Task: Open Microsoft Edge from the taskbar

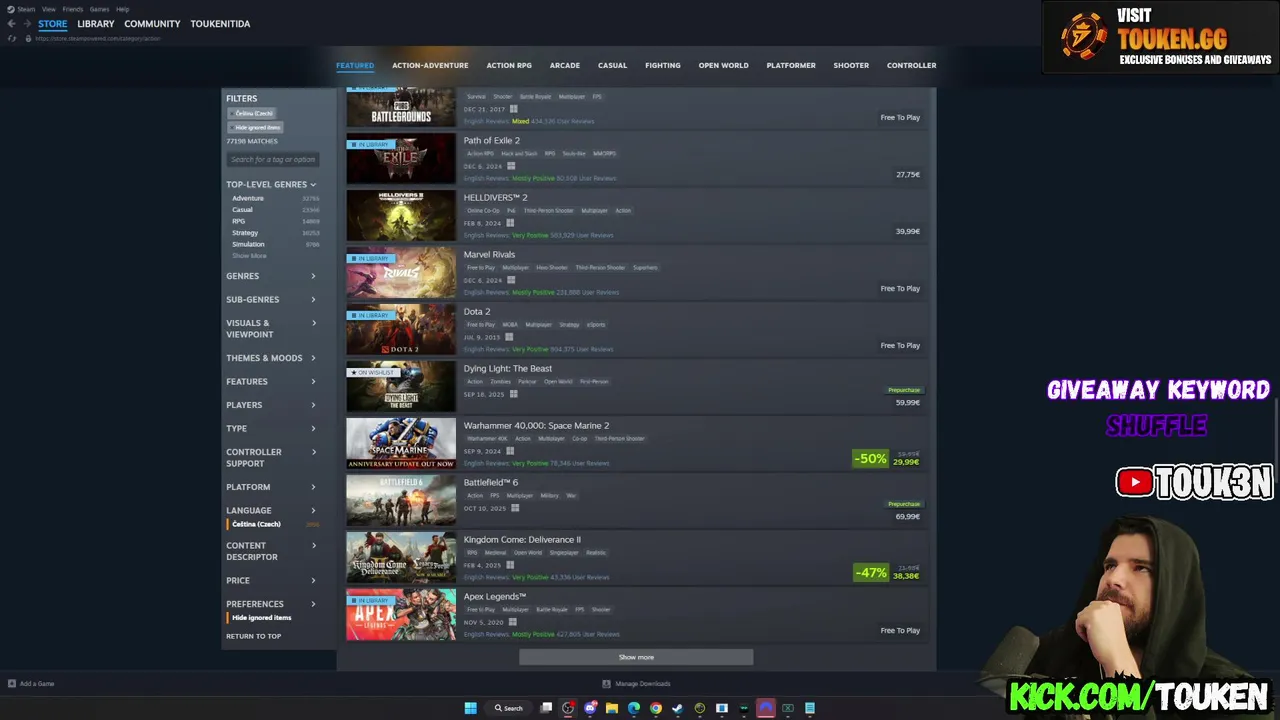Action: click(x=634, y=708)
